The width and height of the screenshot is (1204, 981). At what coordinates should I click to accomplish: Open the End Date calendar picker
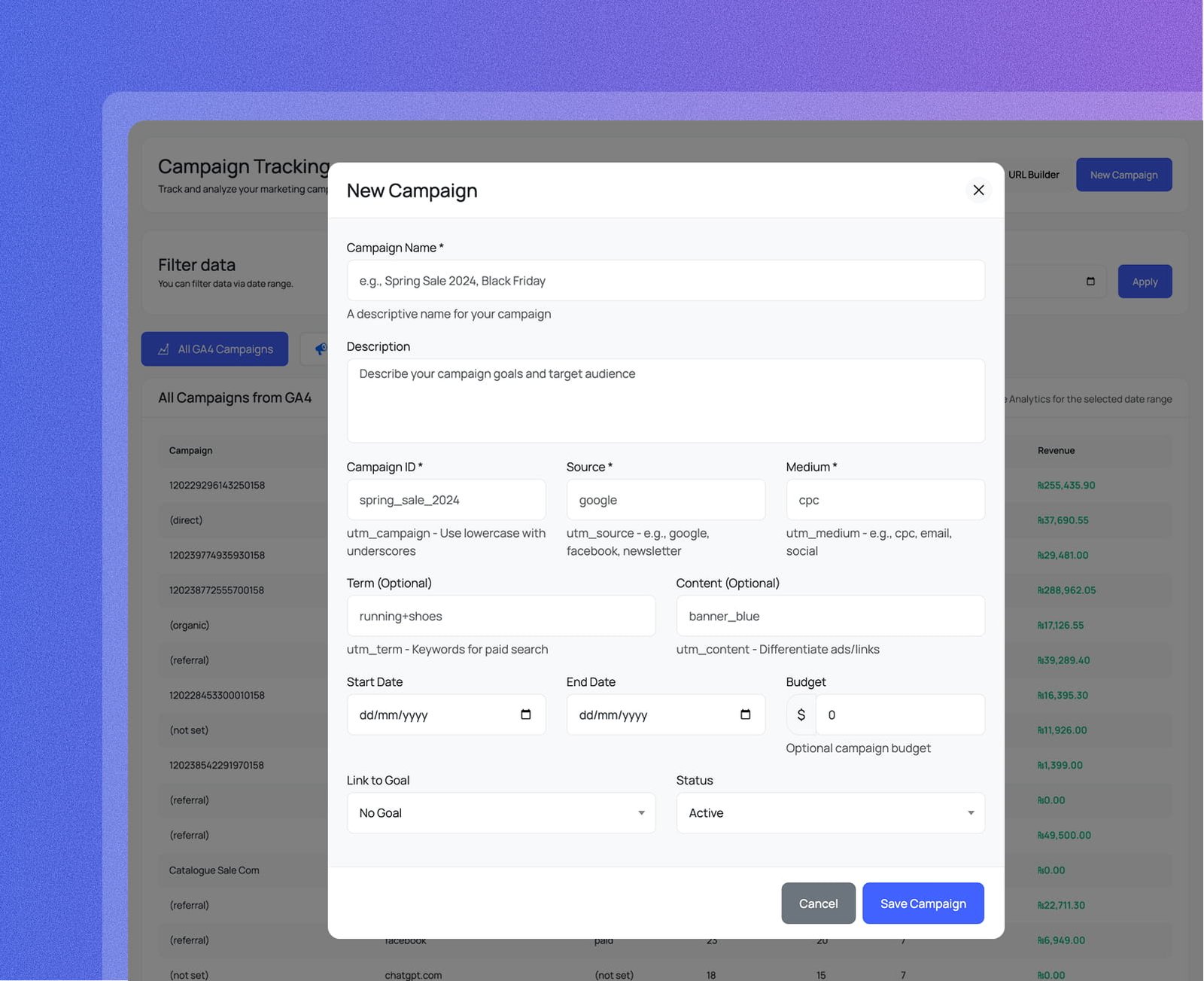coord(745,714)
